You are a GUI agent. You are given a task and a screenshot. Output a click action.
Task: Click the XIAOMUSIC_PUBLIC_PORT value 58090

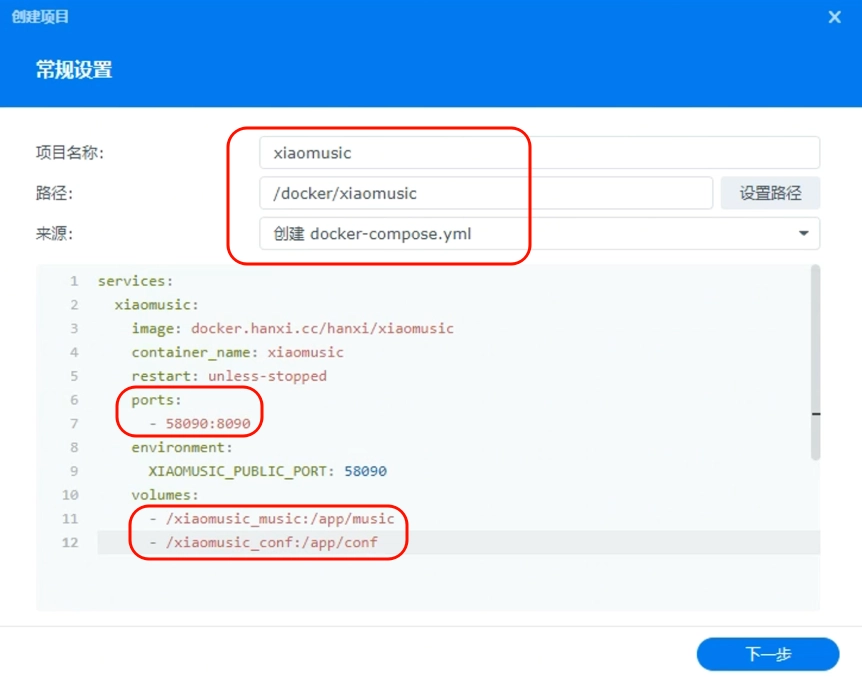366,471
